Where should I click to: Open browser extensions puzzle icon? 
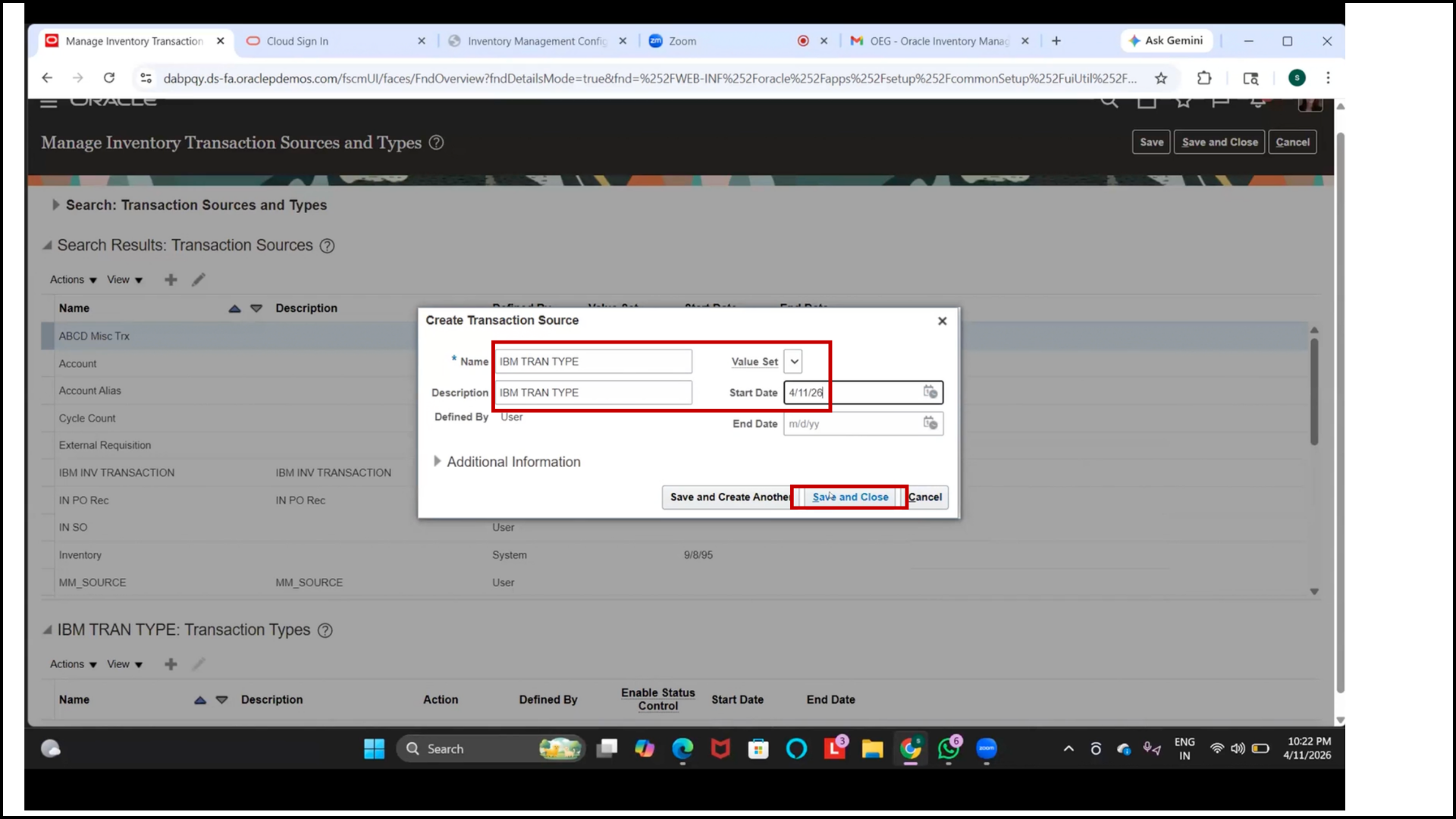coord(1203,78)
